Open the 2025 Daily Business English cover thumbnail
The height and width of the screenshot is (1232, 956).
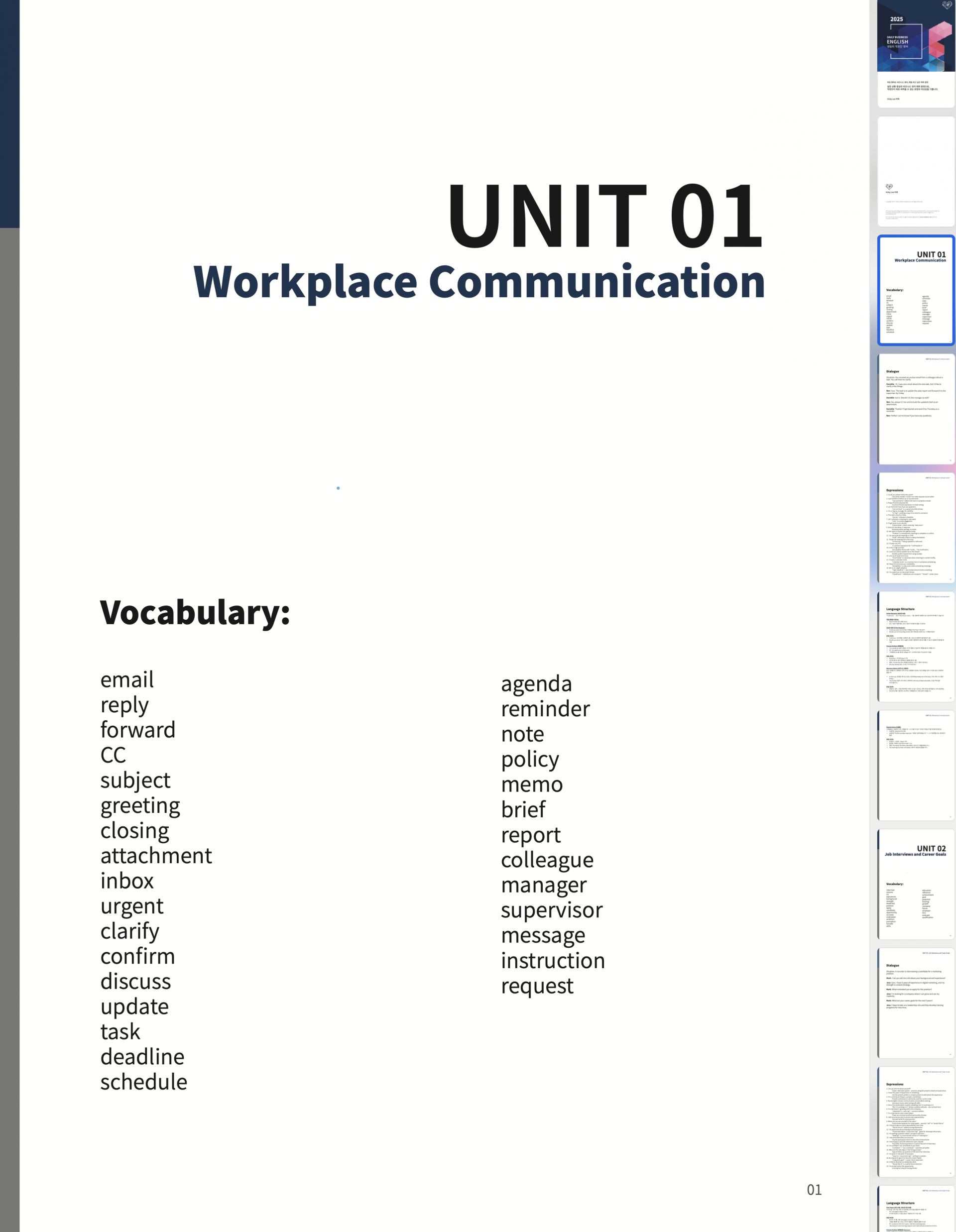915,53
